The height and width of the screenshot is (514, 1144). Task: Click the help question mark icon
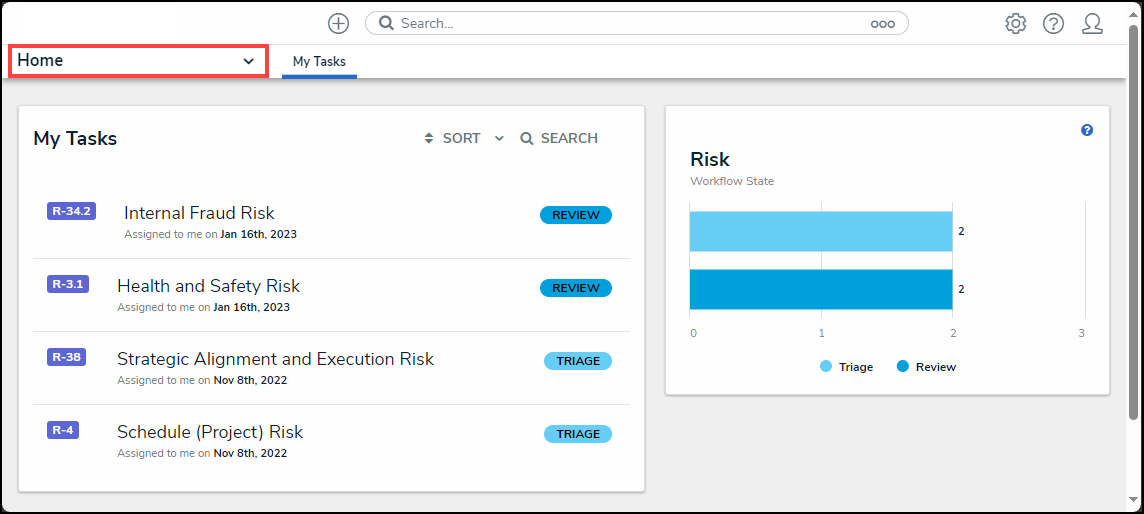tap(1053, 23)
